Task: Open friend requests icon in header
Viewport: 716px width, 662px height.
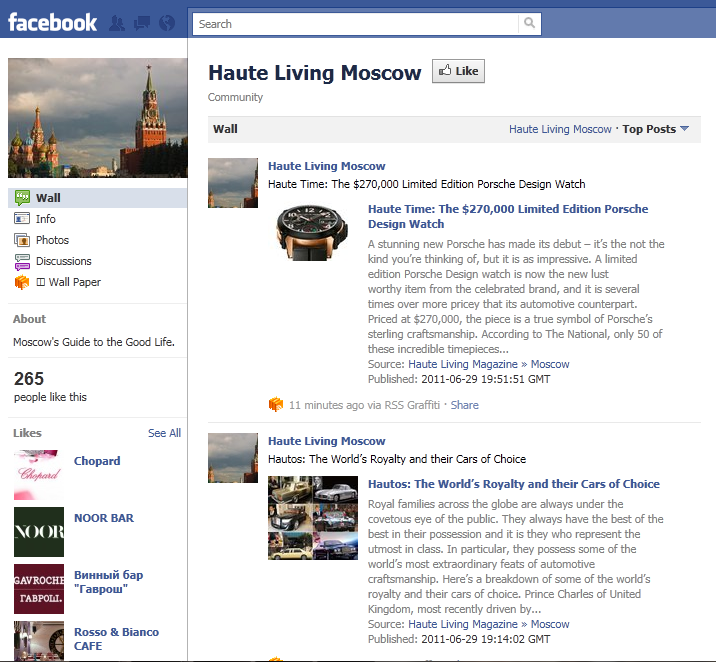Action: tap(118, 23)
